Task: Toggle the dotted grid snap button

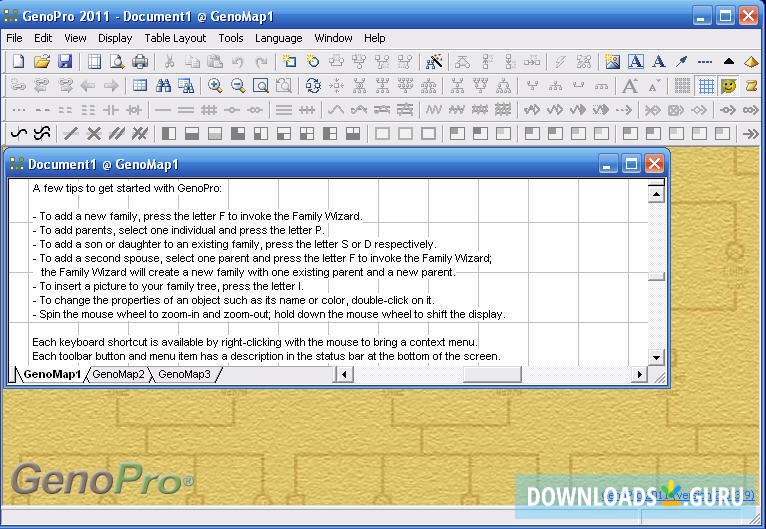Action: click(x=682, y=86)
